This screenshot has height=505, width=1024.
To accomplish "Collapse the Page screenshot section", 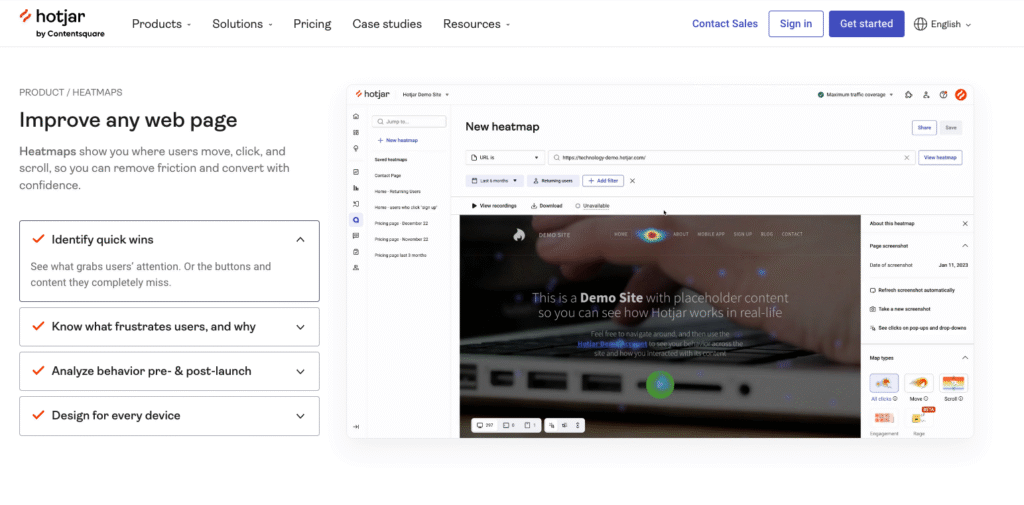I will pyautogui.click(x=965, y=246).
